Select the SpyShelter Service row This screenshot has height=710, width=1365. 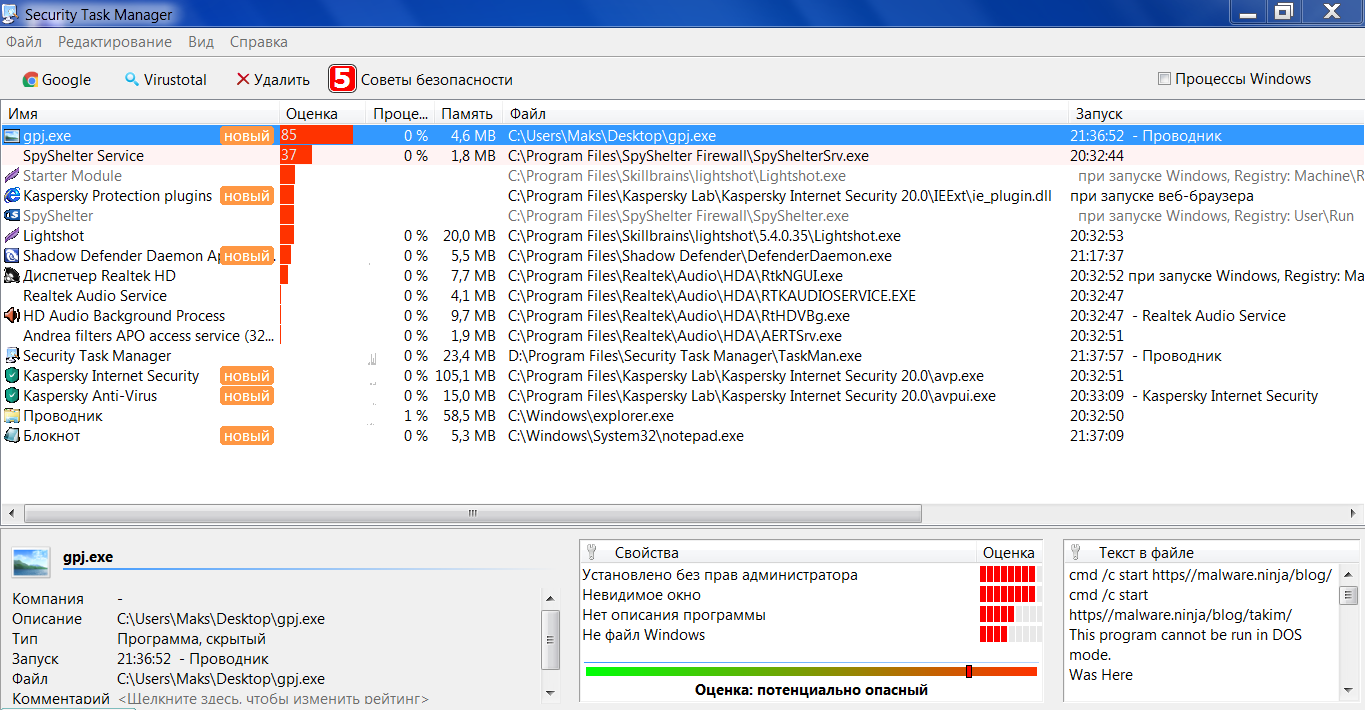pos(682,156)
